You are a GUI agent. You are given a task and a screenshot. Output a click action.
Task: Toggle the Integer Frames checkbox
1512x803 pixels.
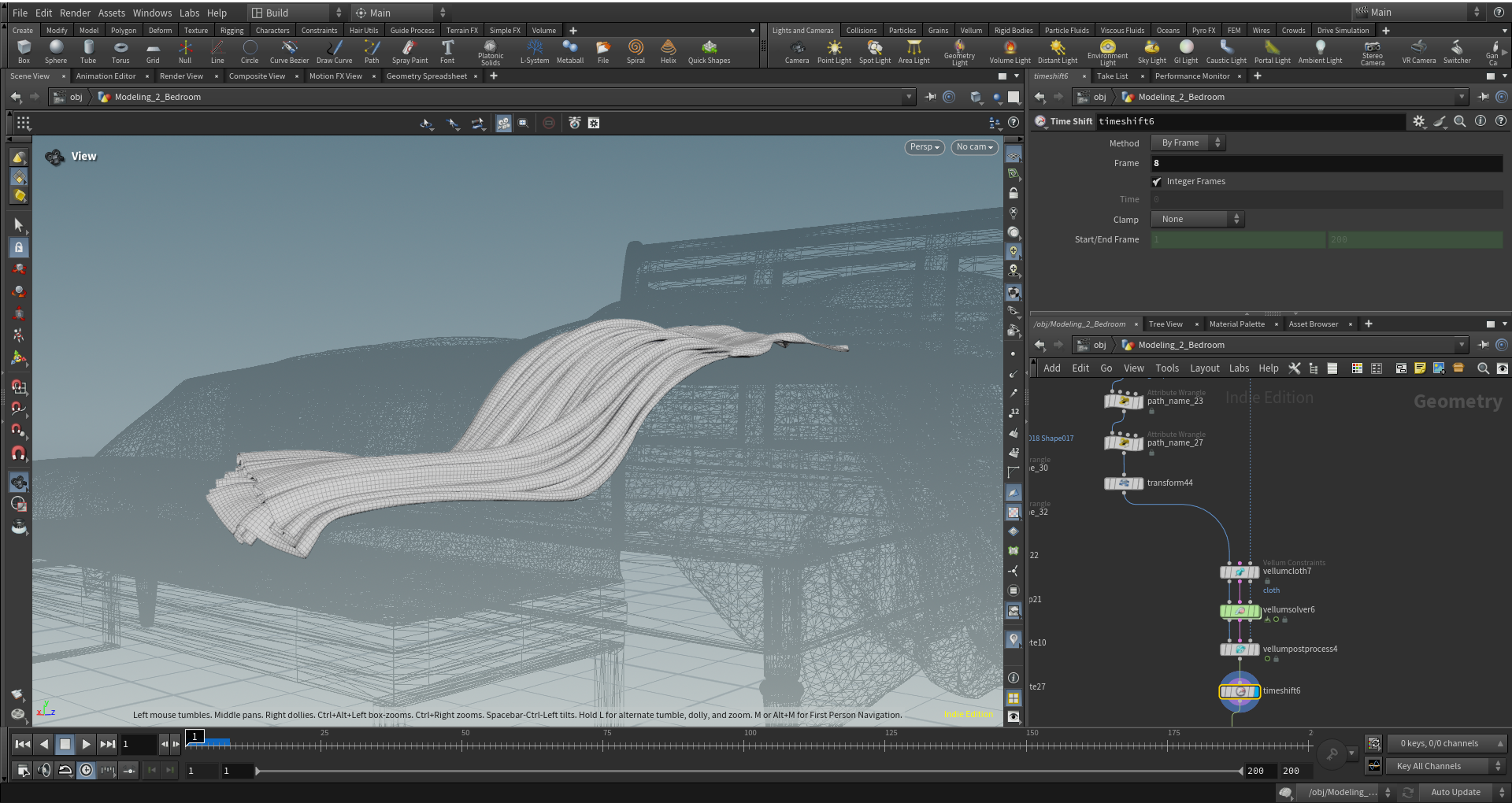click(x=1158, y=181)
